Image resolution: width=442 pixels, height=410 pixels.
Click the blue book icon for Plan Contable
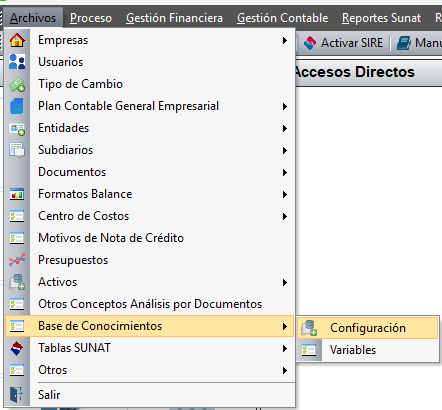tap(17, 106)
